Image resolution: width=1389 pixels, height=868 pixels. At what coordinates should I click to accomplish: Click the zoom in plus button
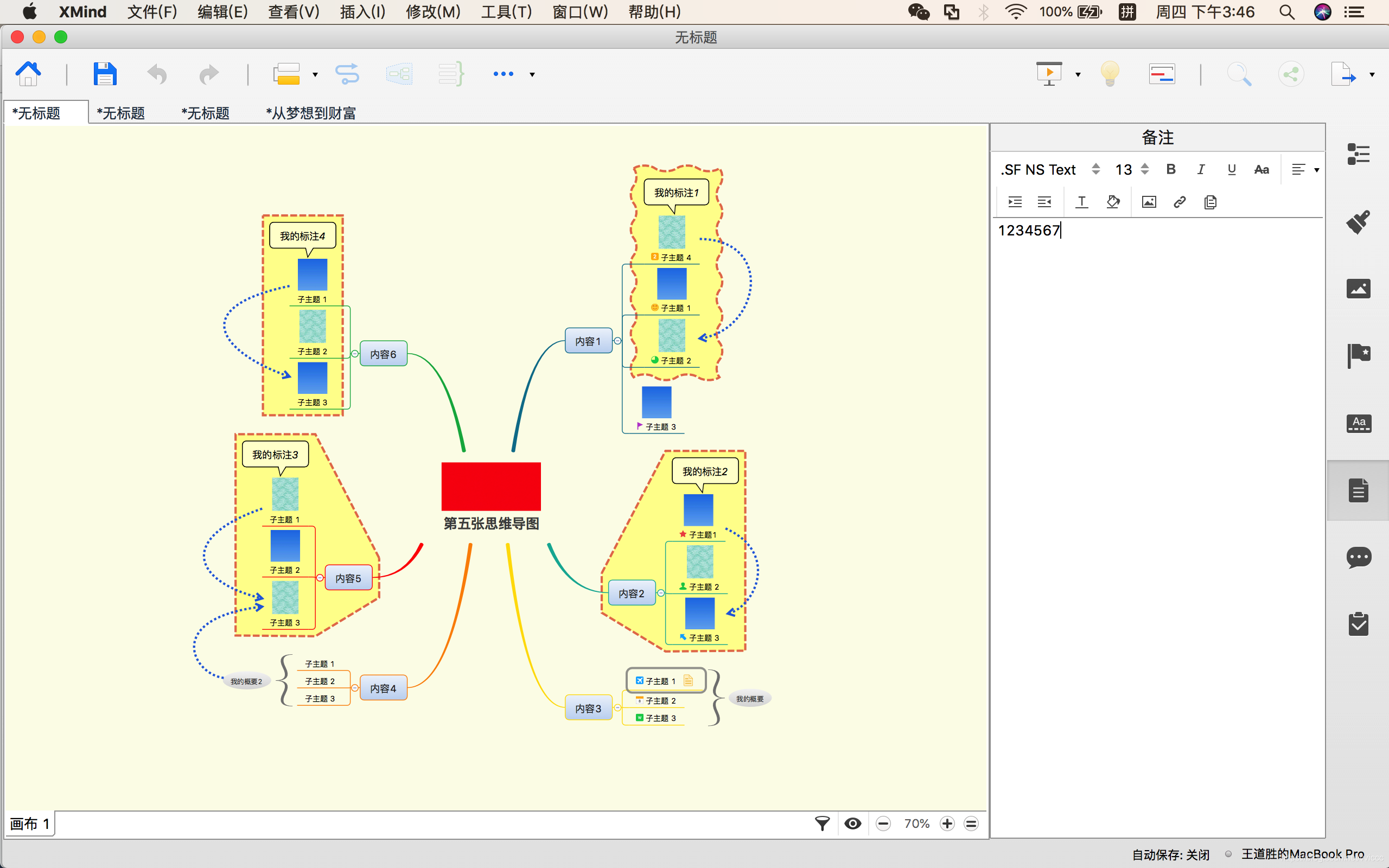coord(947,824)
